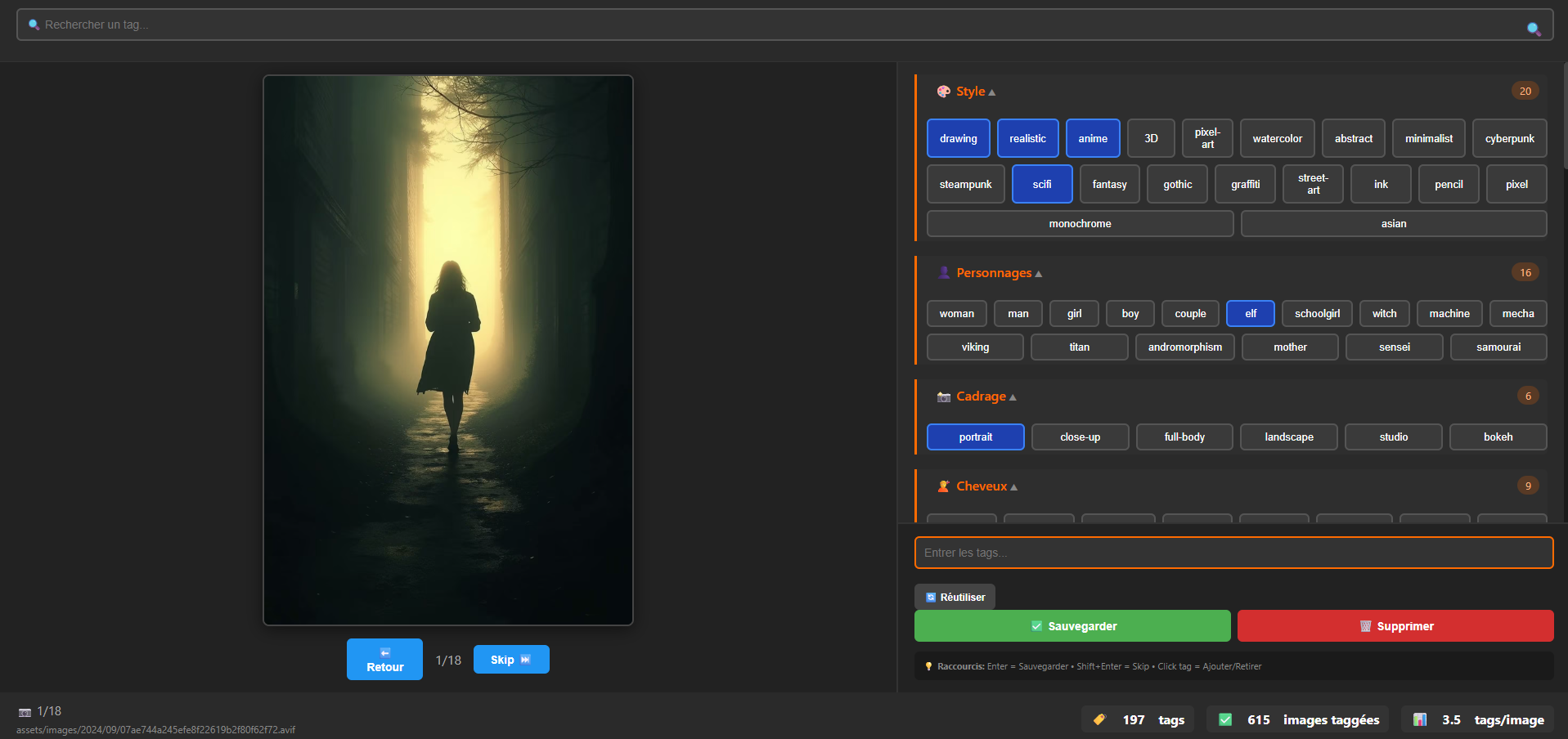Click the camera icon beside Cadrage
1568x739 pixels.
[943, 396]
